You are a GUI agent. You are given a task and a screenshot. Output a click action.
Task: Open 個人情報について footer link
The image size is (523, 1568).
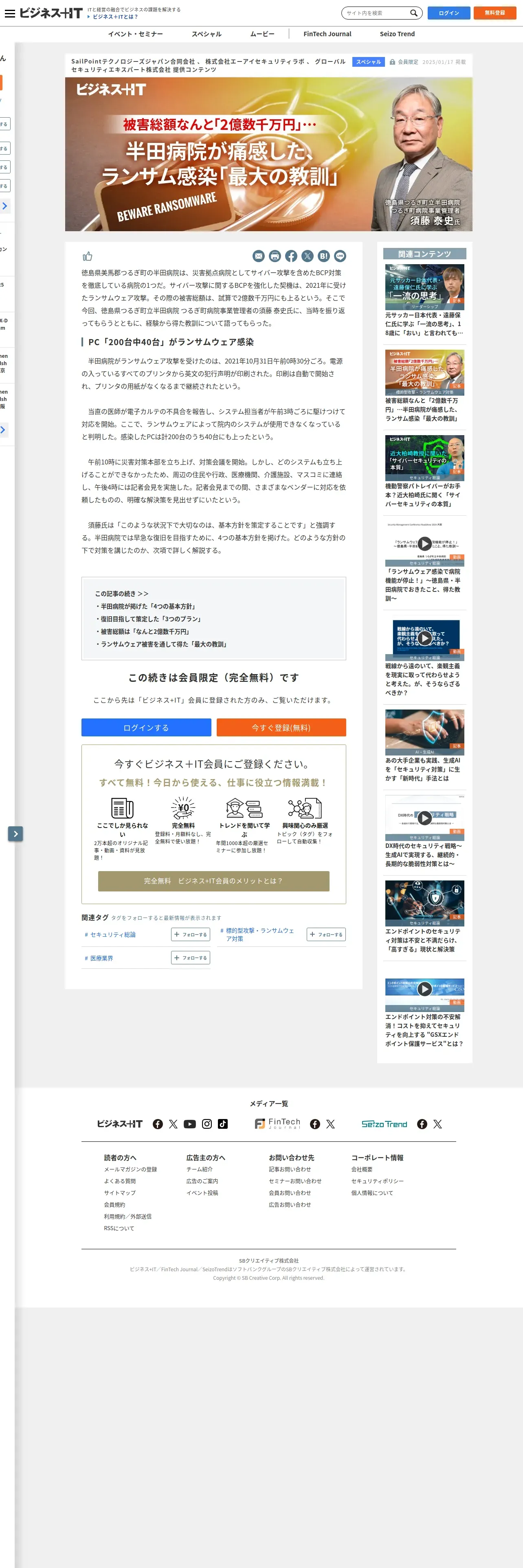[x=372, y=1193]
